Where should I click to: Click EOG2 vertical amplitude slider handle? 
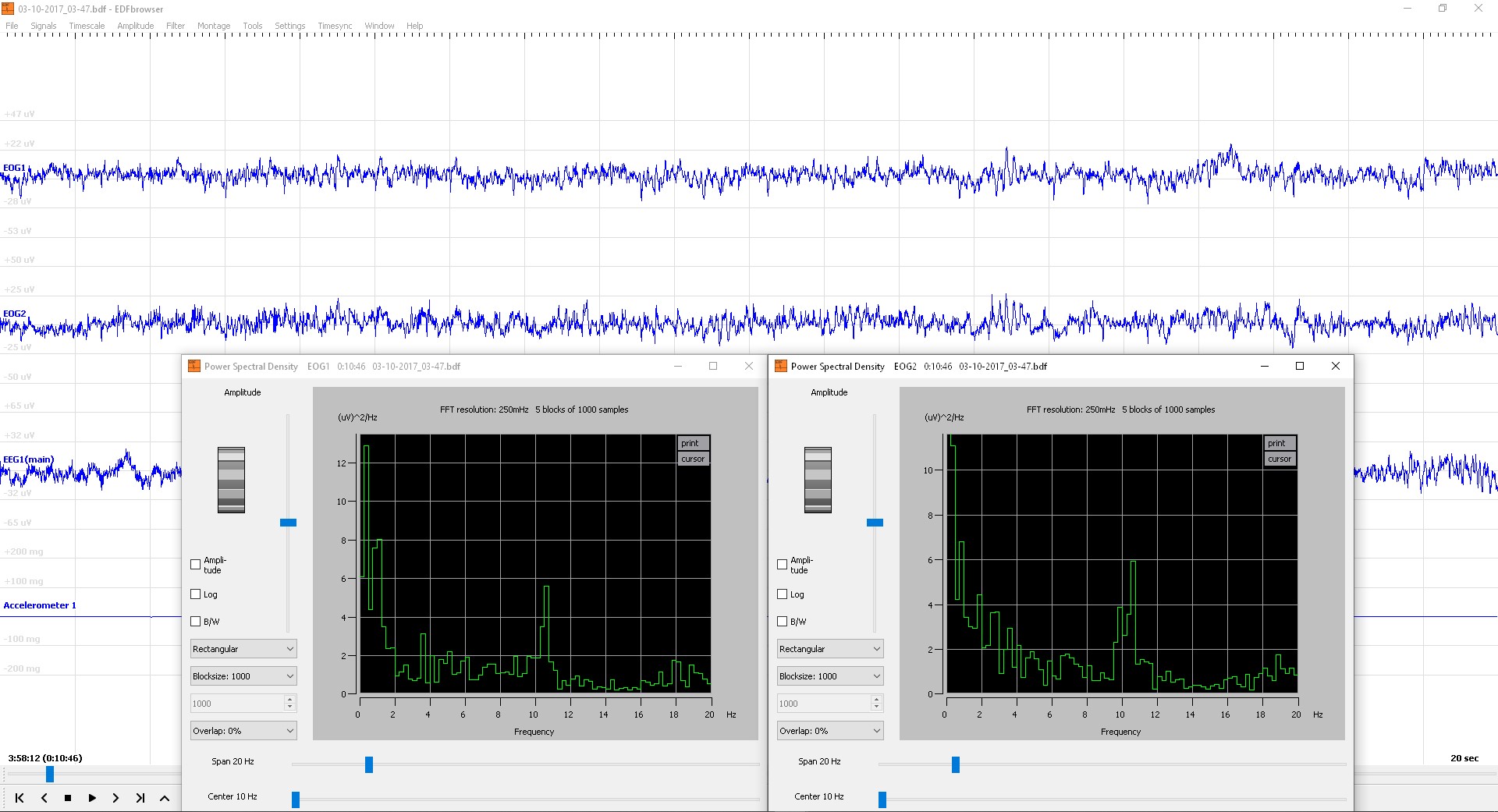[x=875, y=523]
